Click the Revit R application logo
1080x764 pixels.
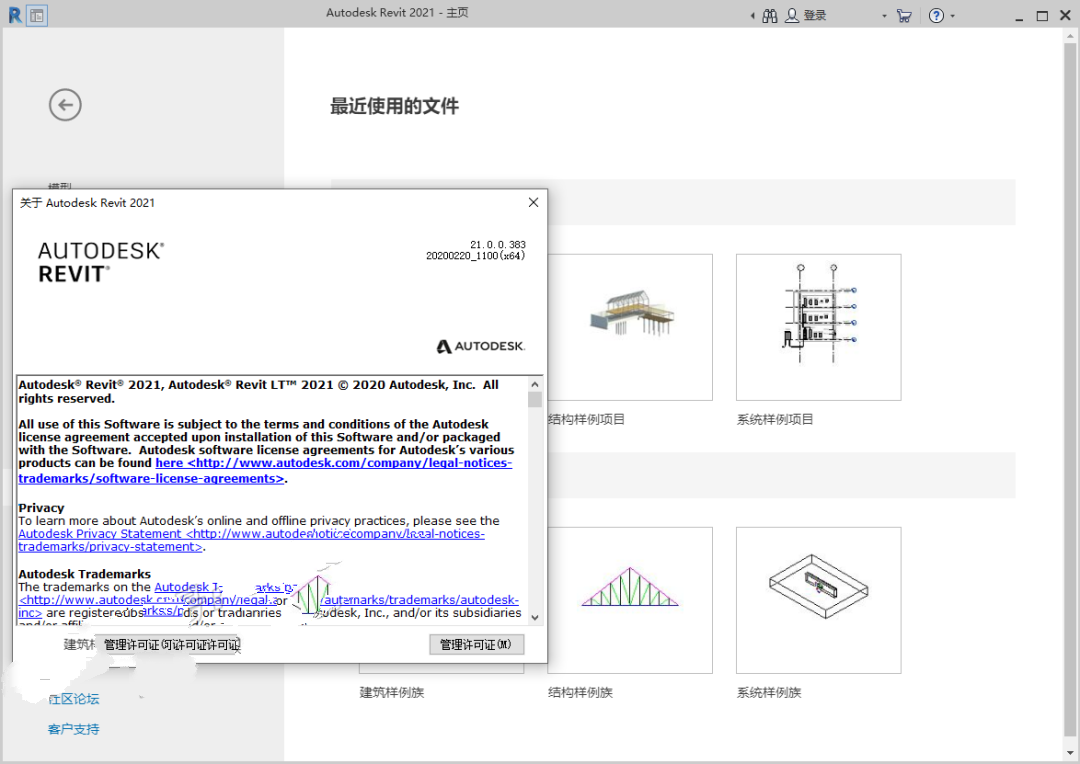pyautogui.click(x=14, y=14)
